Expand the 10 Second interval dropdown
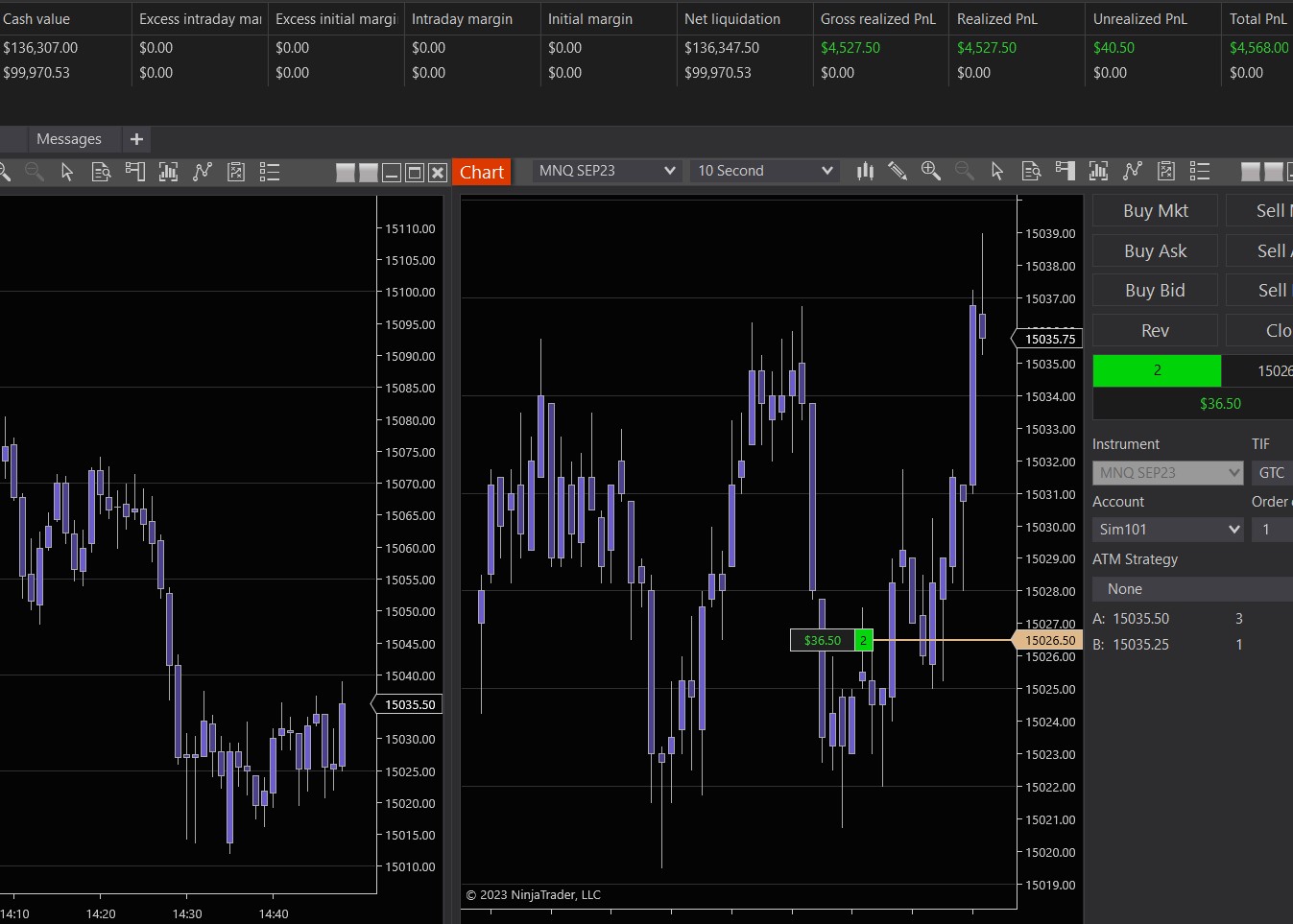Viewport: 1293px width, 924px height. coord(764,171)
